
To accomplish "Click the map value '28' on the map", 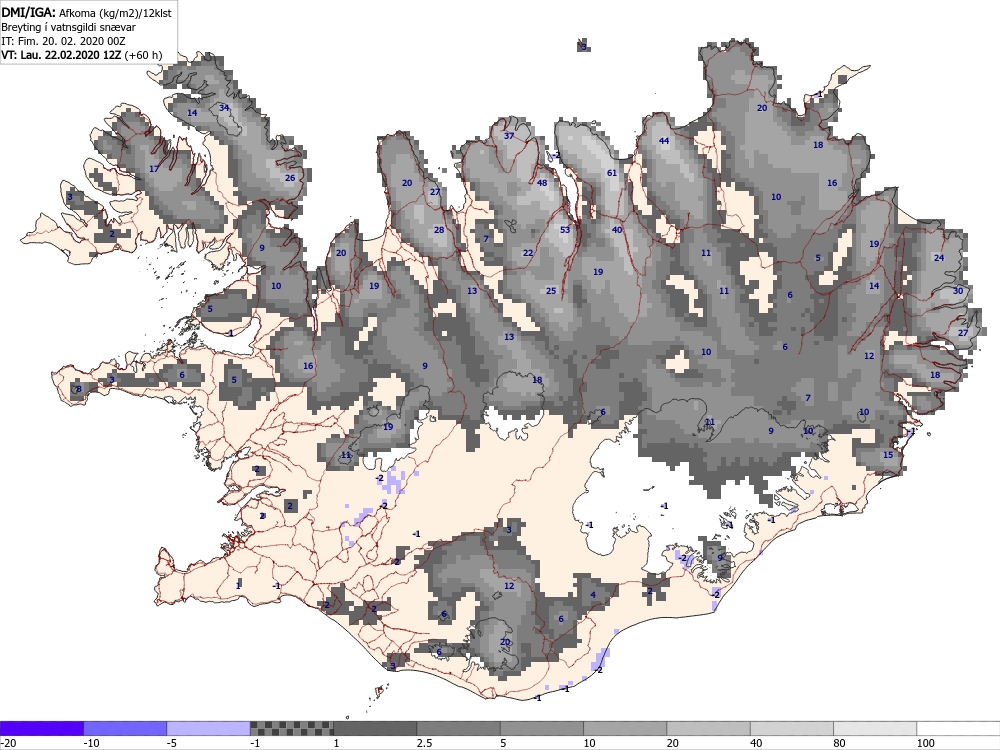I will click(x=439, y=230).
